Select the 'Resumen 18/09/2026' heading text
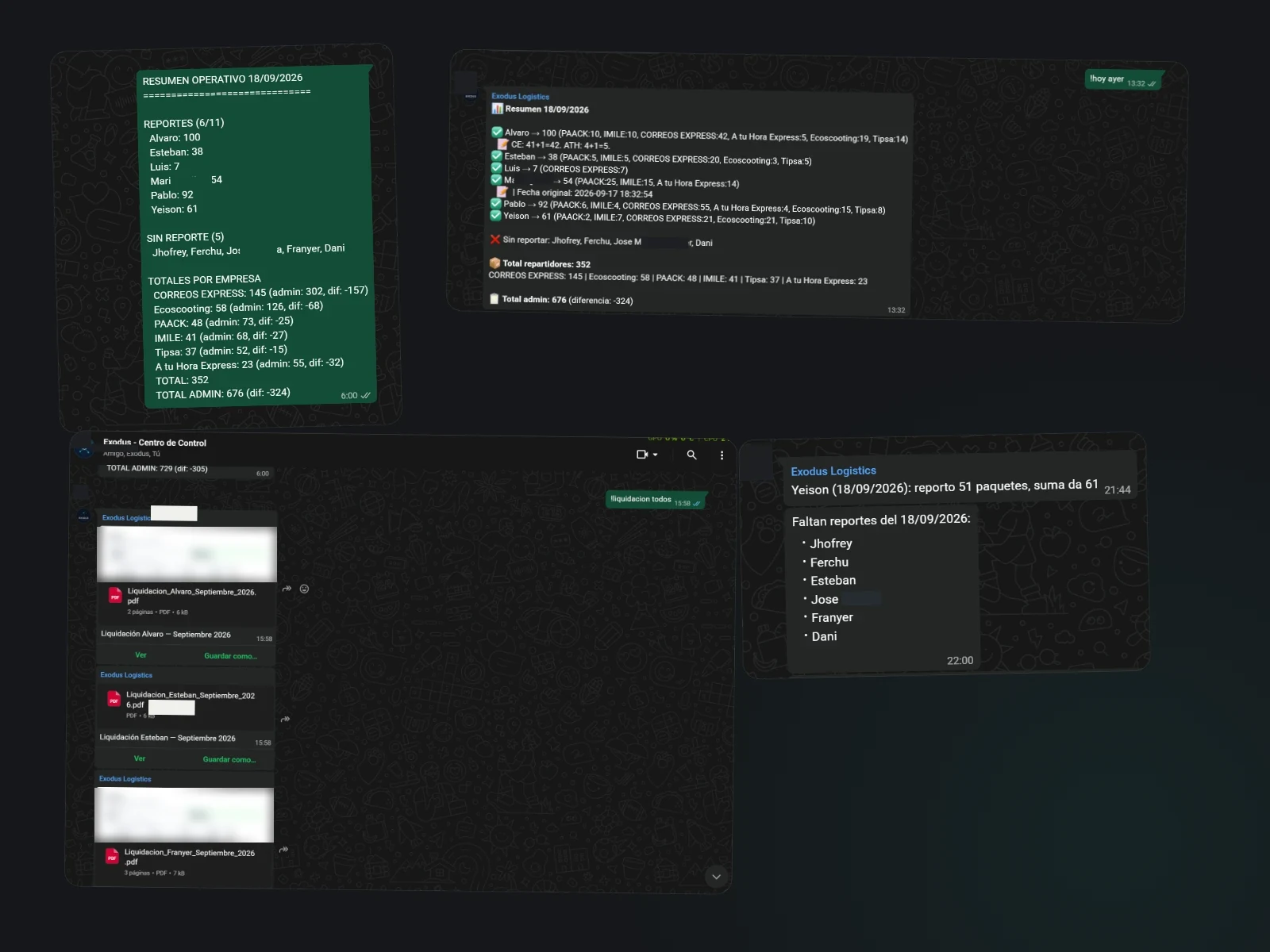The height and width of the screenshot is (952, 1270). coord(547,109)
